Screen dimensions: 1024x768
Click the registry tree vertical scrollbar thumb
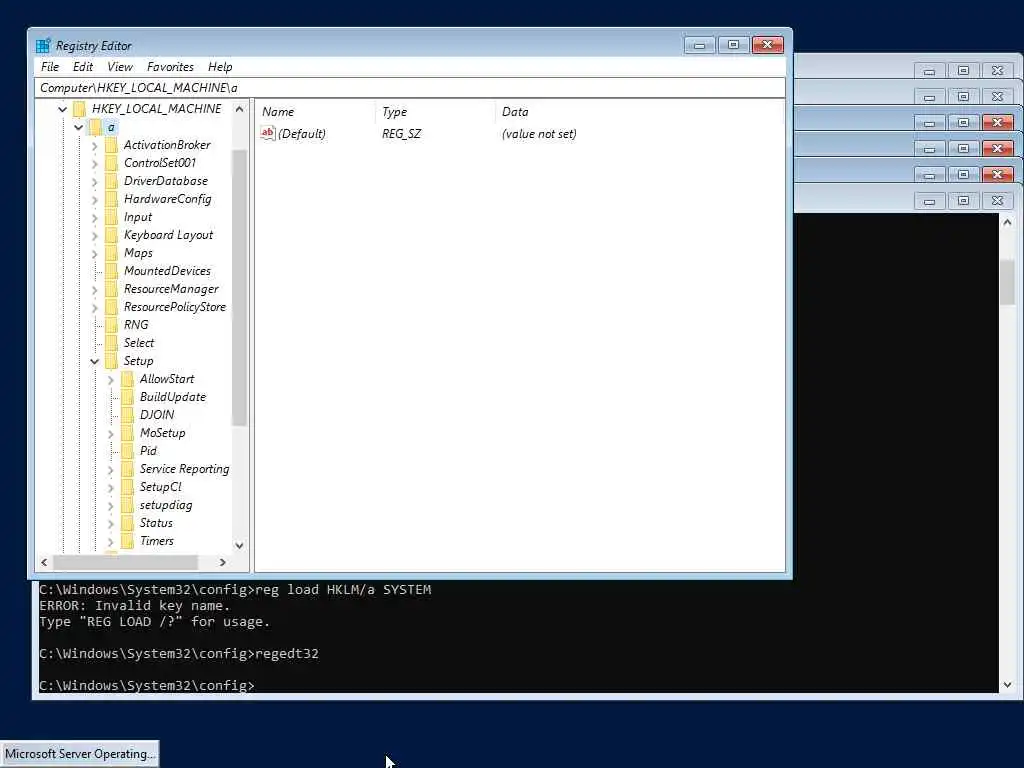point(239,287)
